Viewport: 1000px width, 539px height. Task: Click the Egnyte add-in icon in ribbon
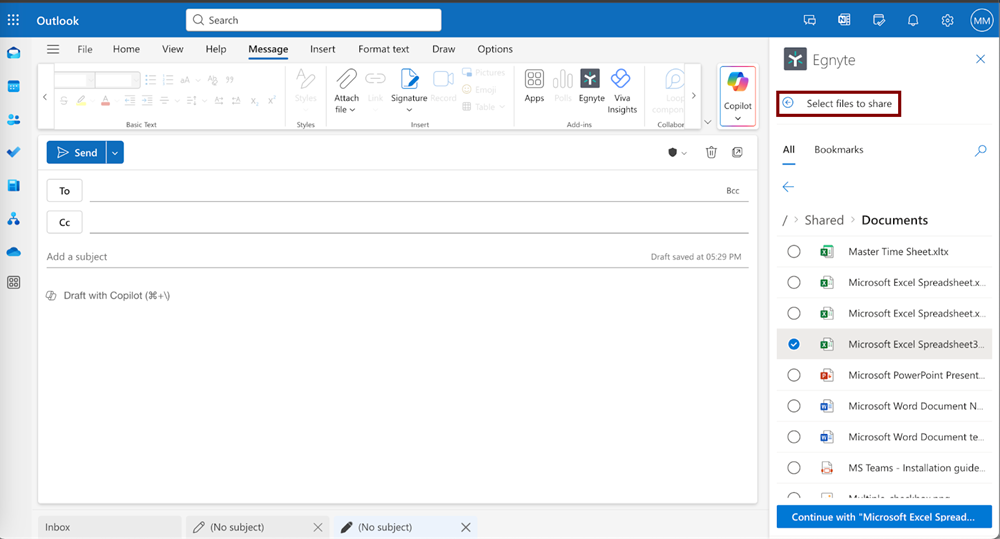point(591,86)
